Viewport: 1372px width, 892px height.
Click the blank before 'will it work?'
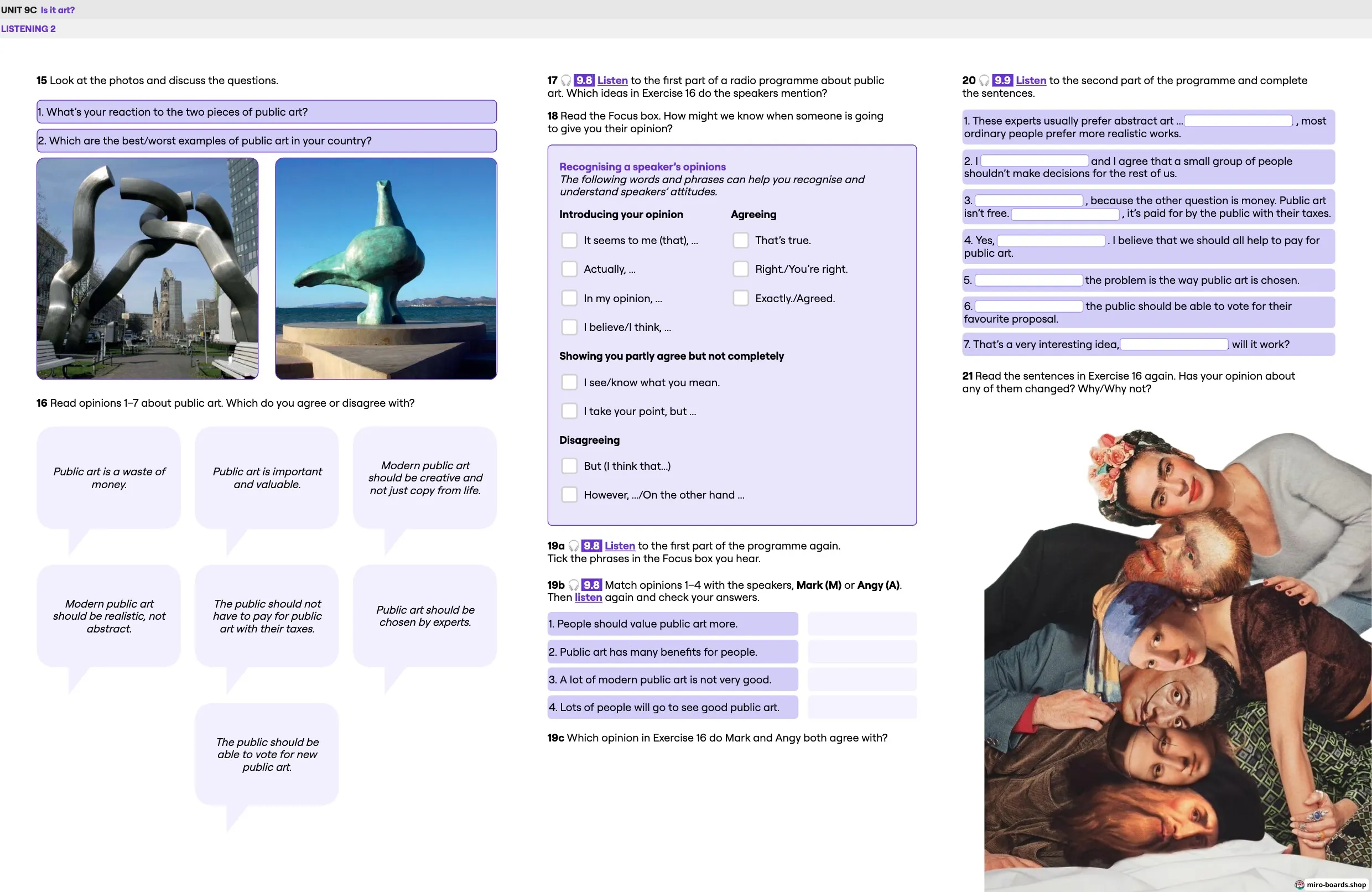pyautogui.click(x=1174, y=344)
